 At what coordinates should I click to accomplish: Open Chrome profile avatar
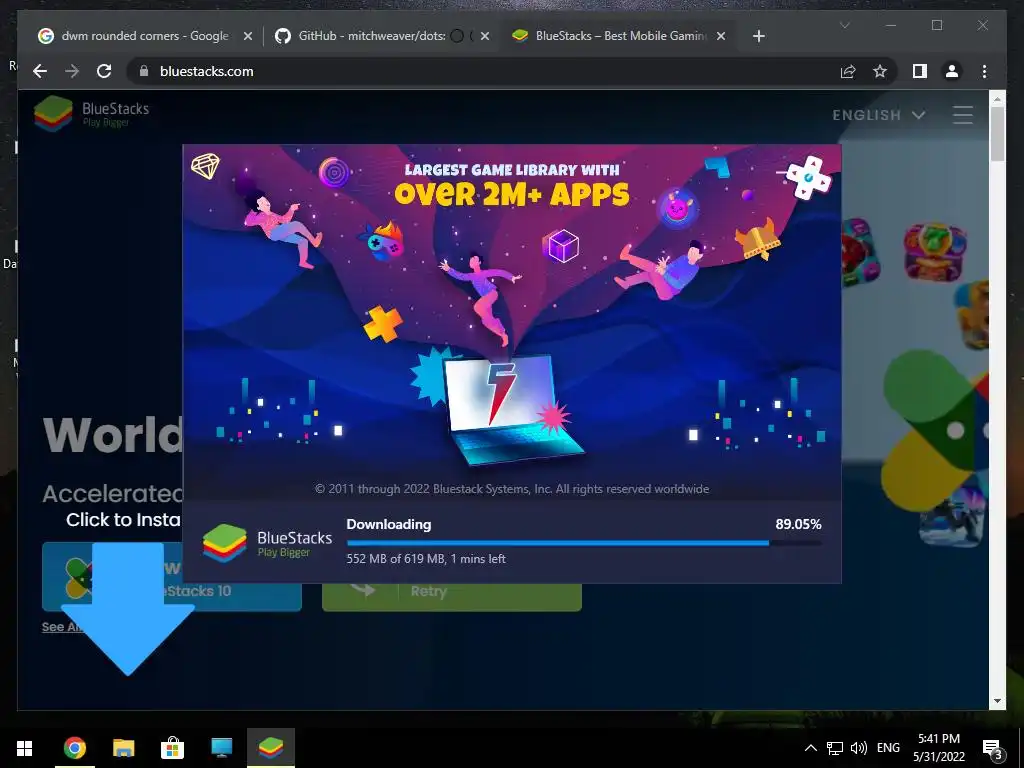[x=952, y=71]
